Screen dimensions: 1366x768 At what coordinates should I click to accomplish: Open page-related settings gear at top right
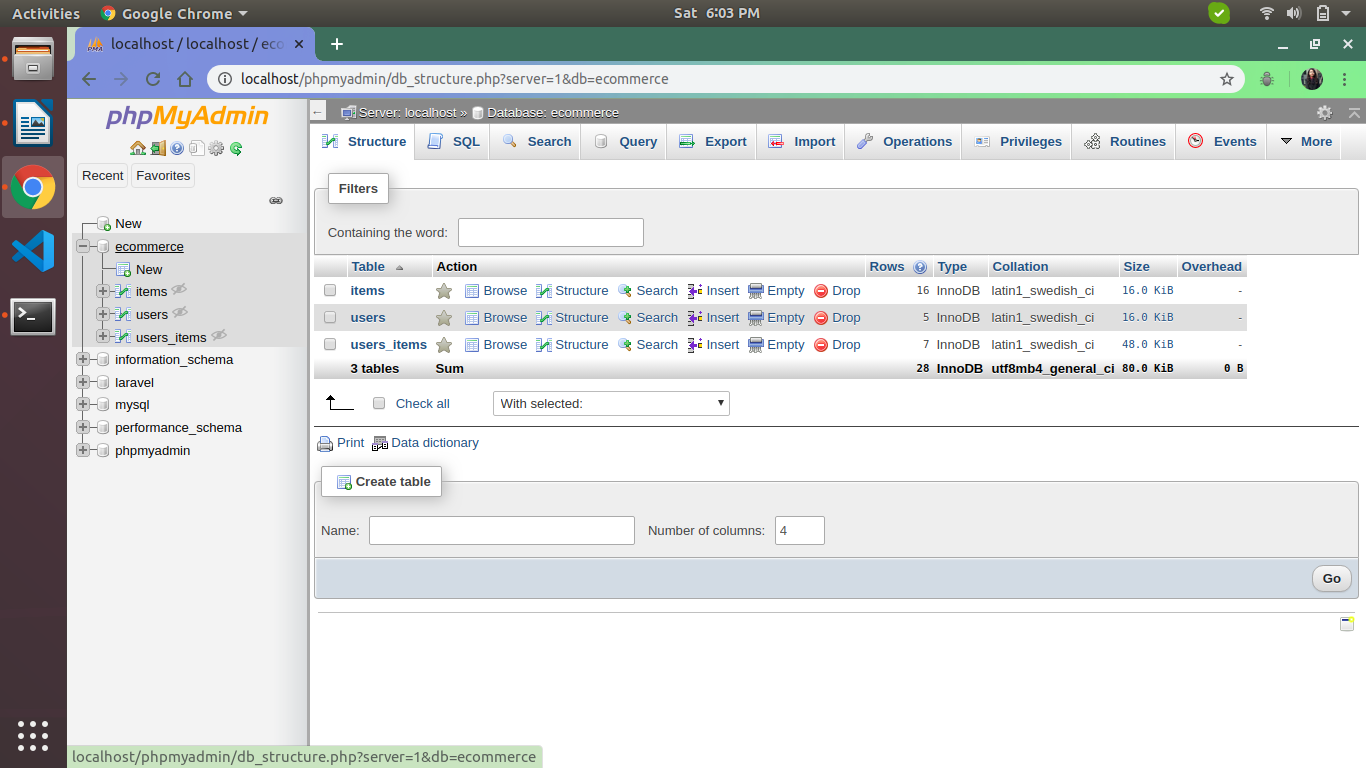pyautogui.click(x=1325, y=112)
